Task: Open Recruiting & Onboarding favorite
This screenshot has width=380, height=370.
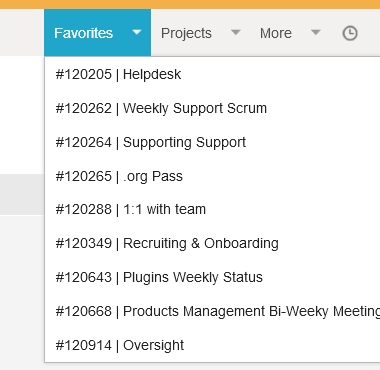Action: (x=212, y=244)
